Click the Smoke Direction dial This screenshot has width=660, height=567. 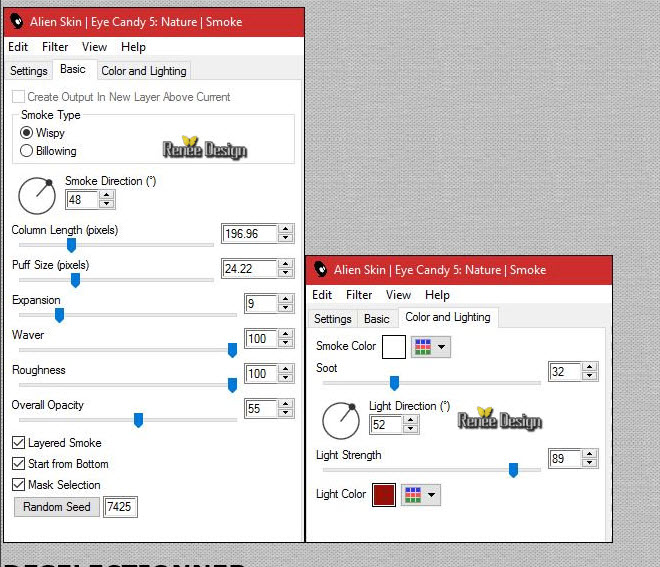[x=37, y=196]
